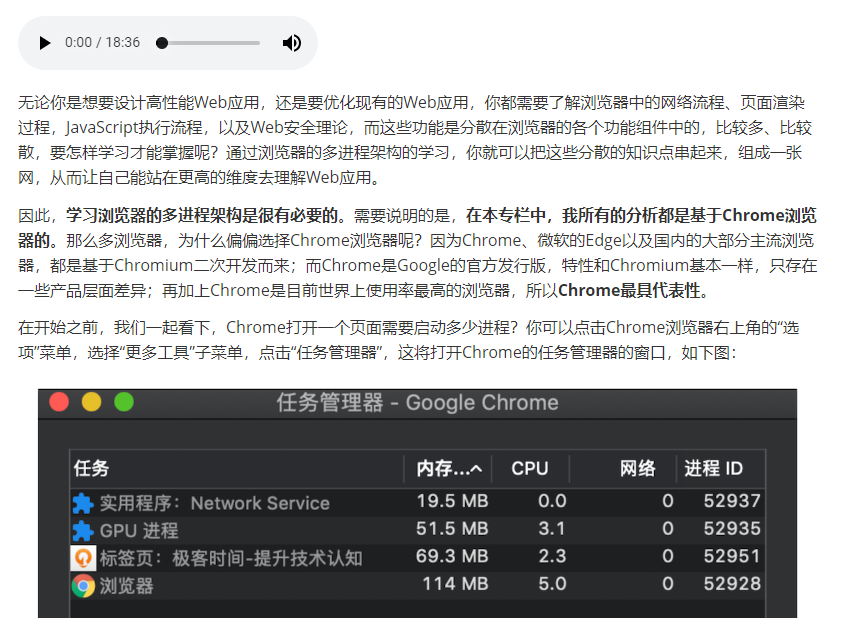
Task: Click the 进程 ID column header
Action: [720, 468]
